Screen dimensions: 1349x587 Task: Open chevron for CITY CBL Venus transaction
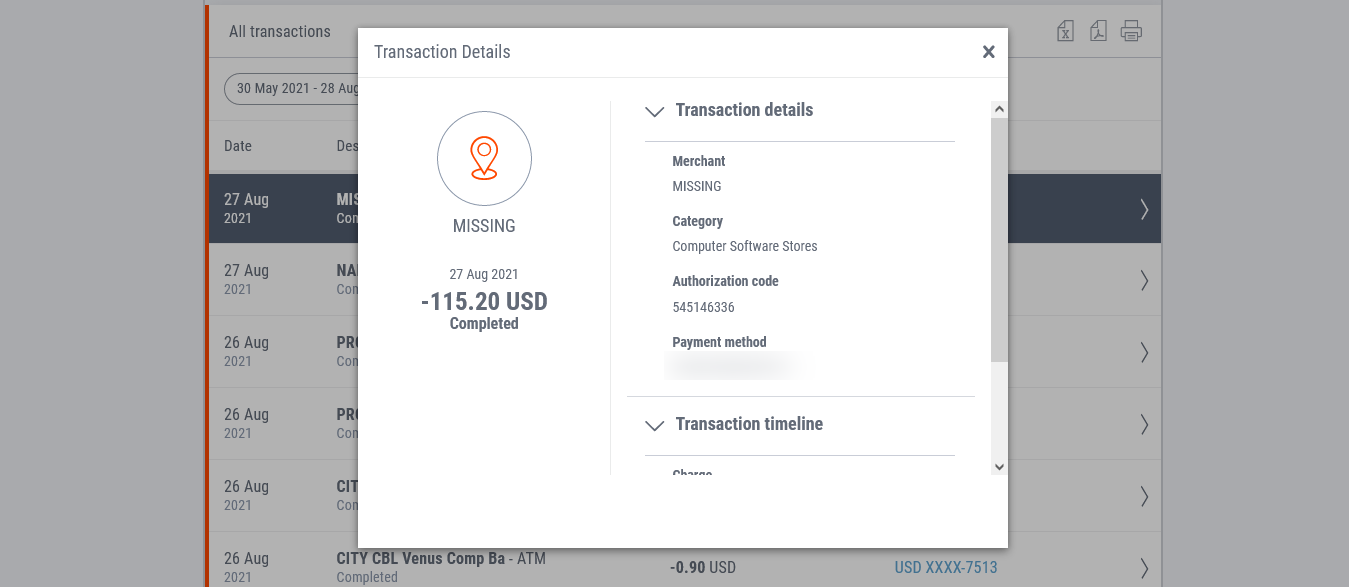point(1144,568)
